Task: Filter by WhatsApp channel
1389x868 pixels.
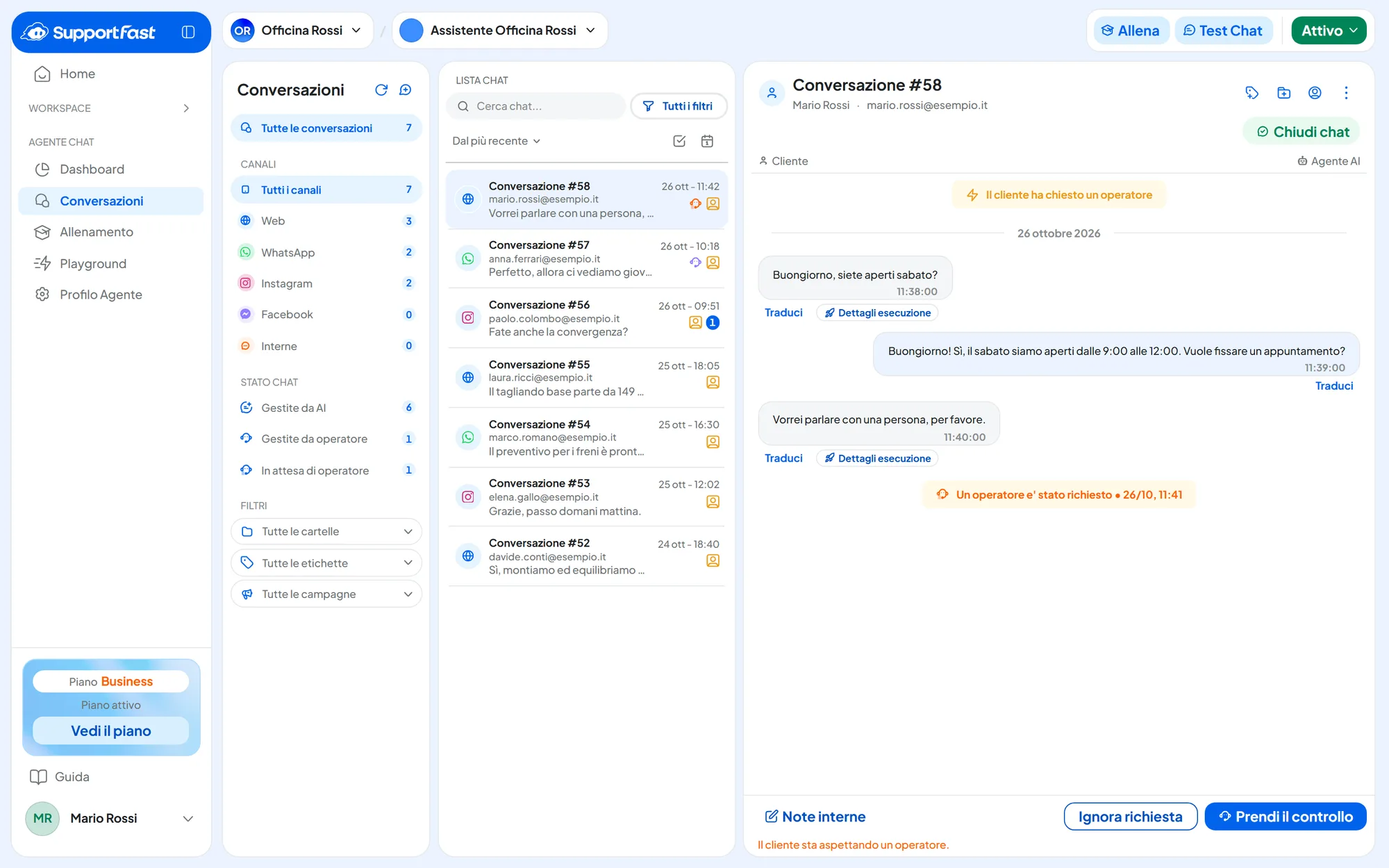Action: [326, 252]
